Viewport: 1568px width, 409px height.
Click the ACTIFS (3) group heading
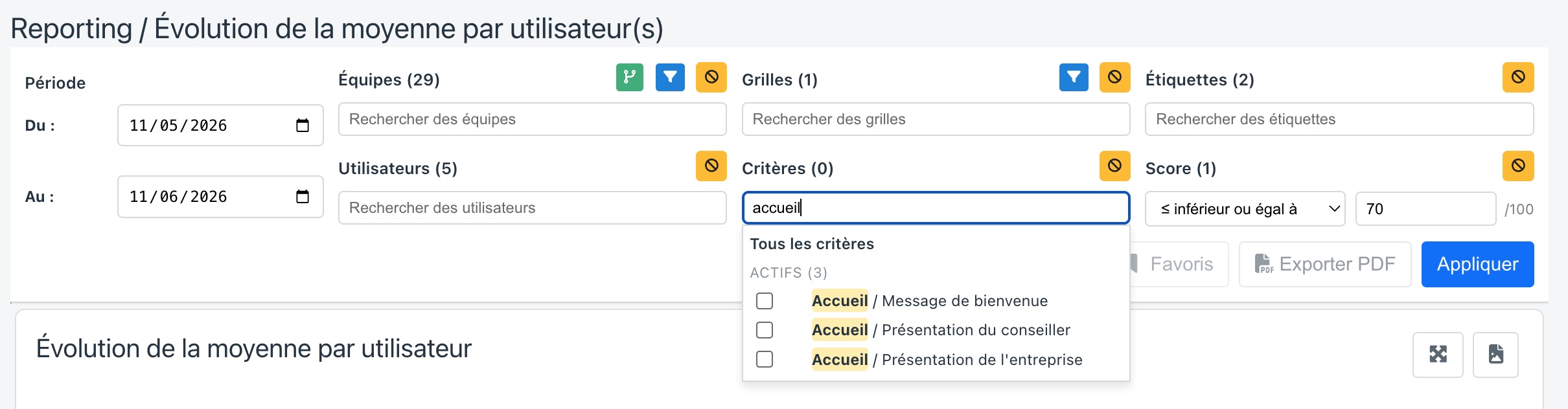(x=789, y=273)
